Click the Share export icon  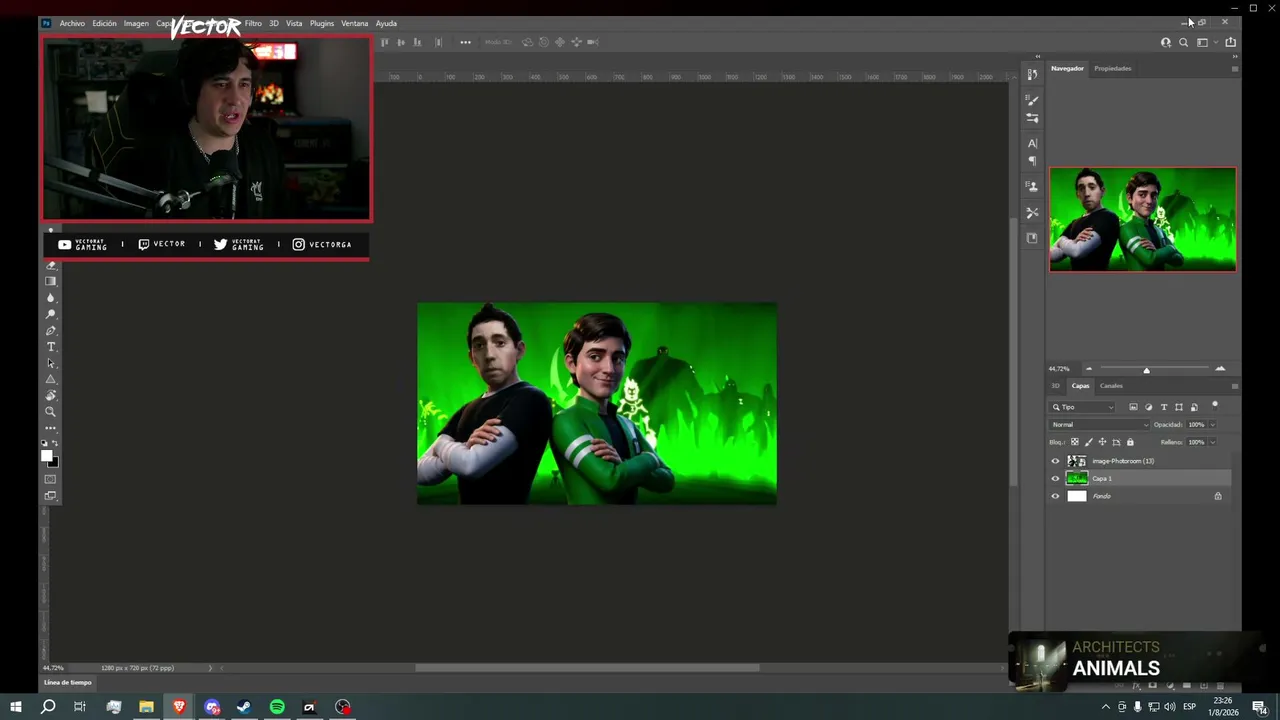point(1230,42)
